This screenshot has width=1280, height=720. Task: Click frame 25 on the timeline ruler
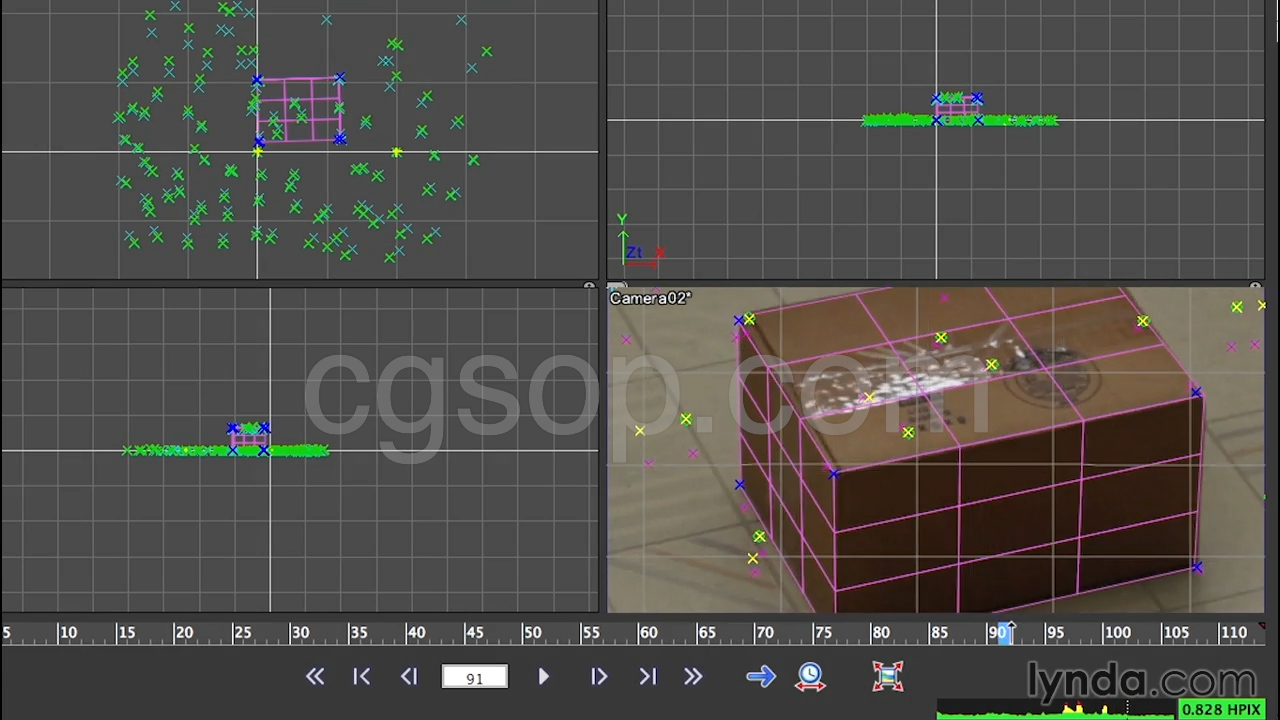pyautogui.click(x=242, y=632)
